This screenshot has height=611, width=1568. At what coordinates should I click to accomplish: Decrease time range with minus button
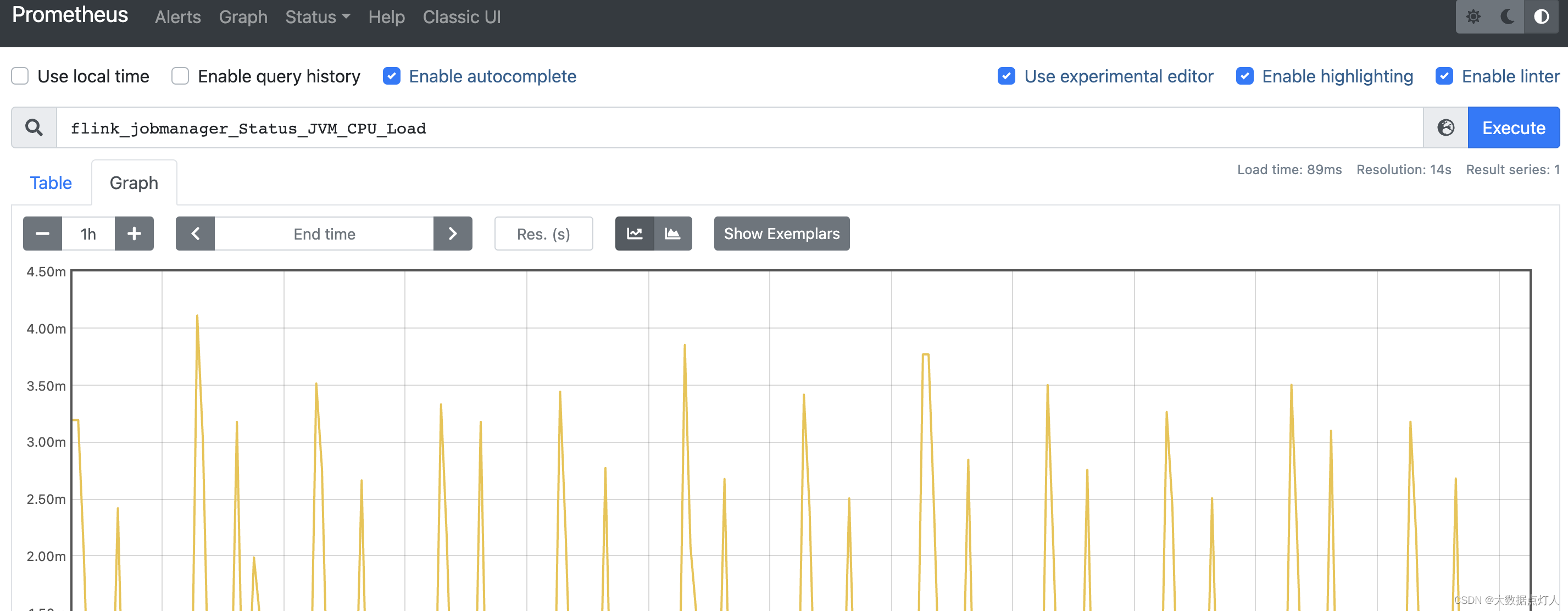tap(43, 234)
